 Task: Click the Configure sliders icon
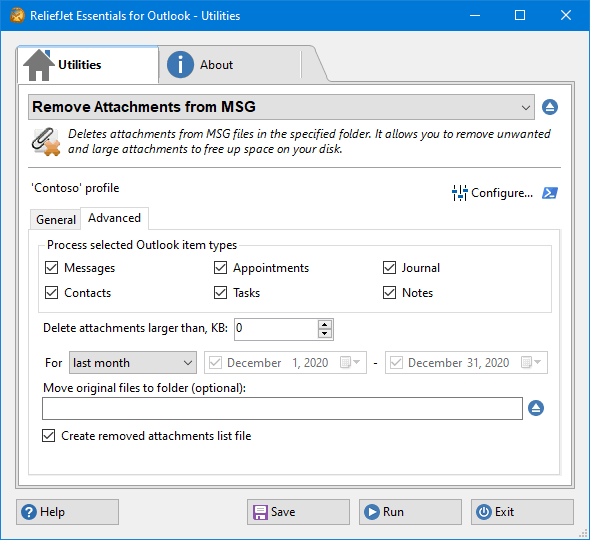(460, 193)
